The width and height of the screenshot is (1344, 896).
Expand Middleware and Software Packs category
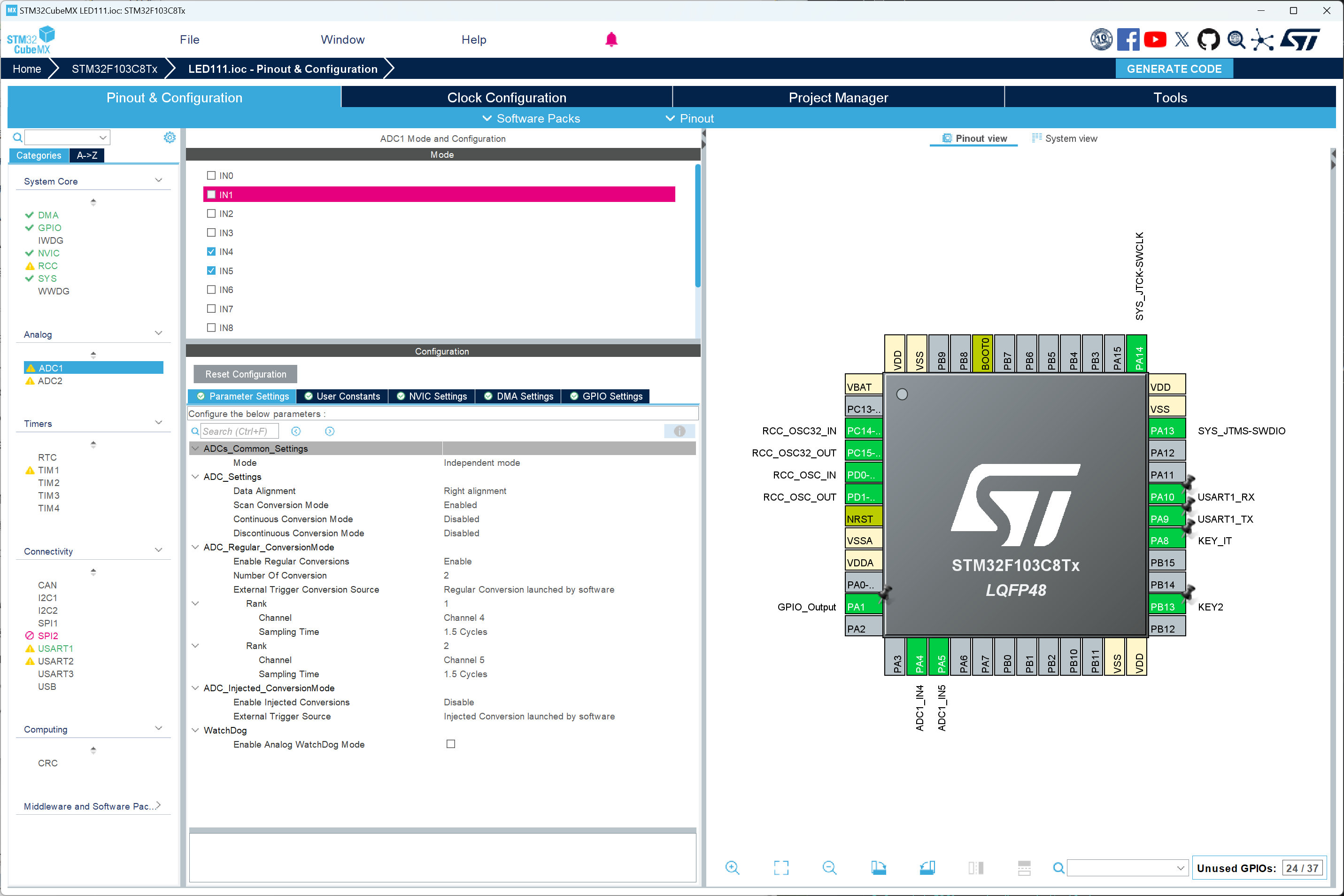point(158,806)
